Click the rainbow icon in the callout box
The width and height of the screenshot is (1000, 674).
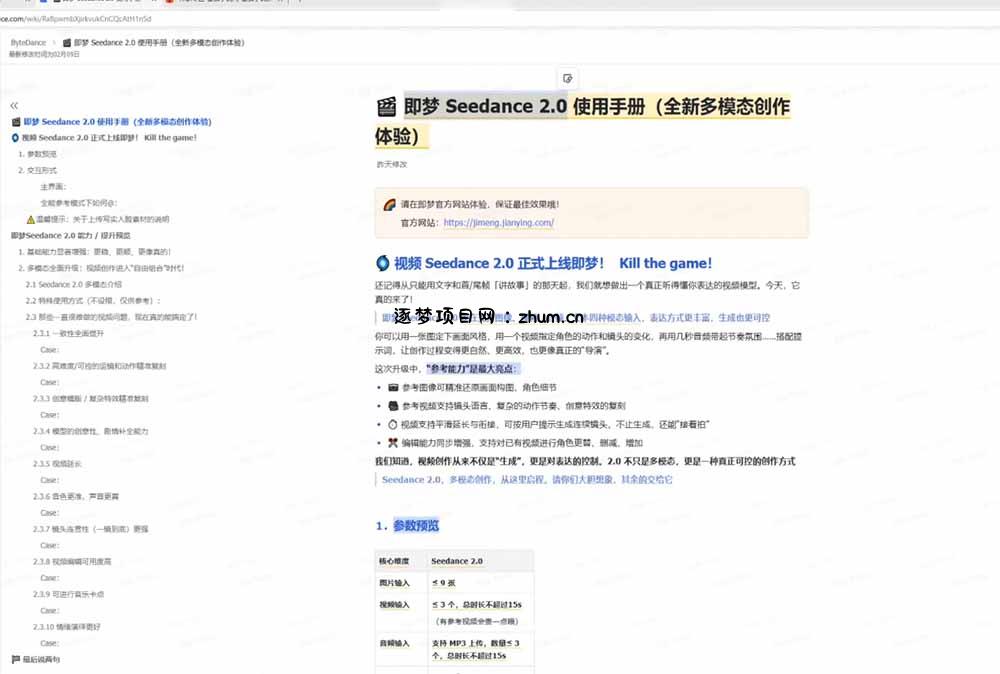click(x=390, y=205)
